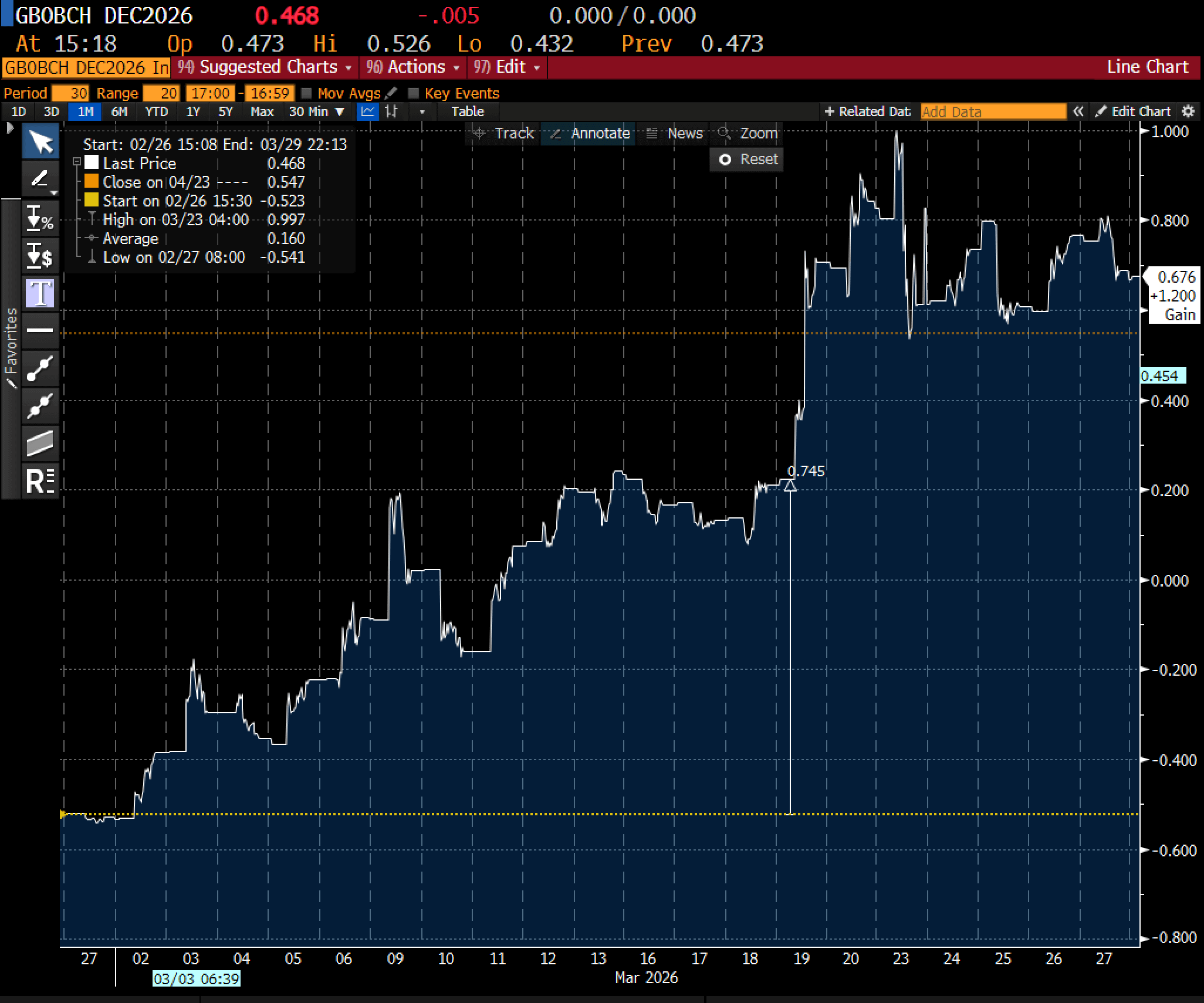The image size is (1204, 1003).
Task: Open the Table view
Action: tap(468, 111)
